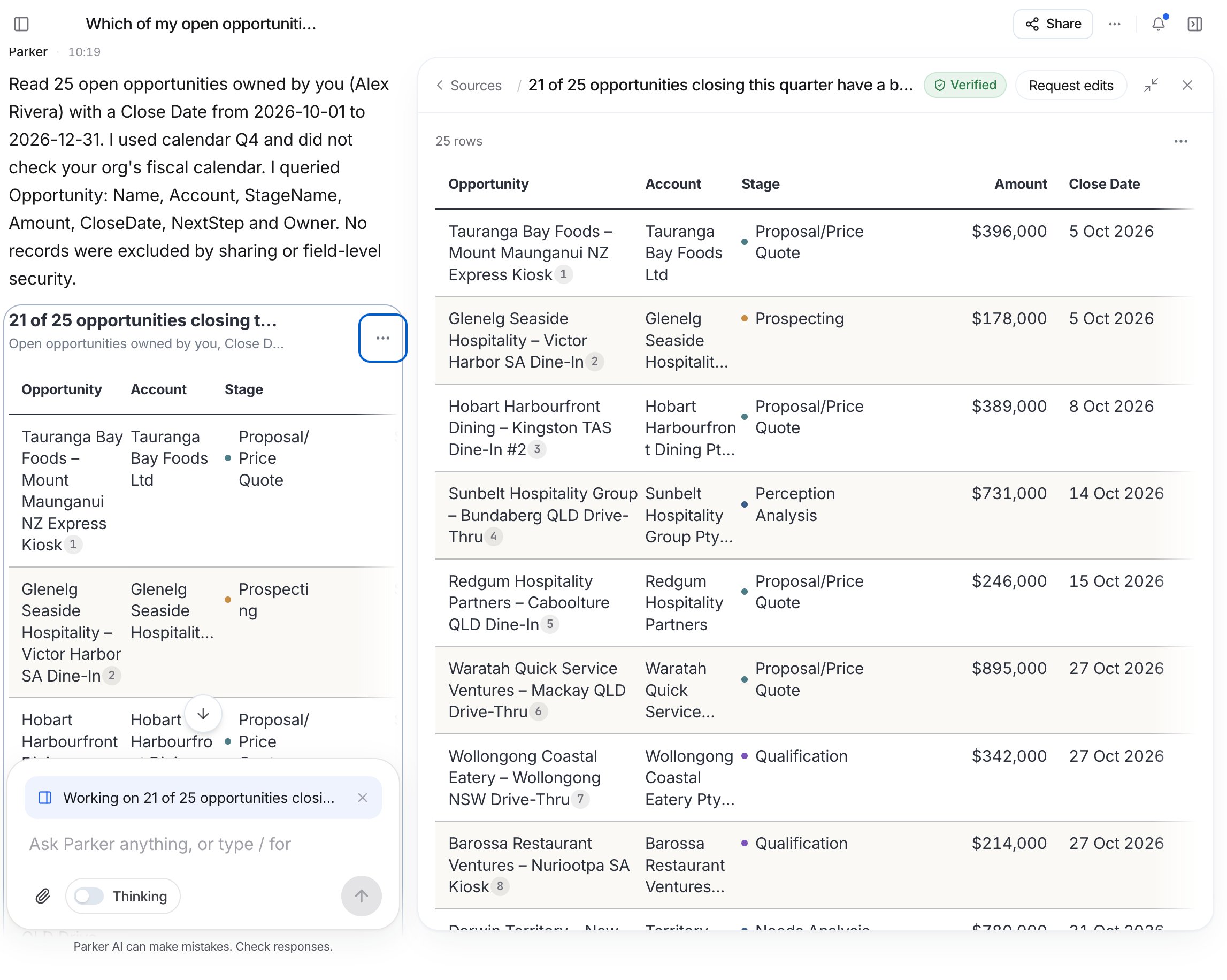Toggle the Thinking switch
Image resolution: width=1227 pixels, height=980 pixels.
[x=89, y=897]
